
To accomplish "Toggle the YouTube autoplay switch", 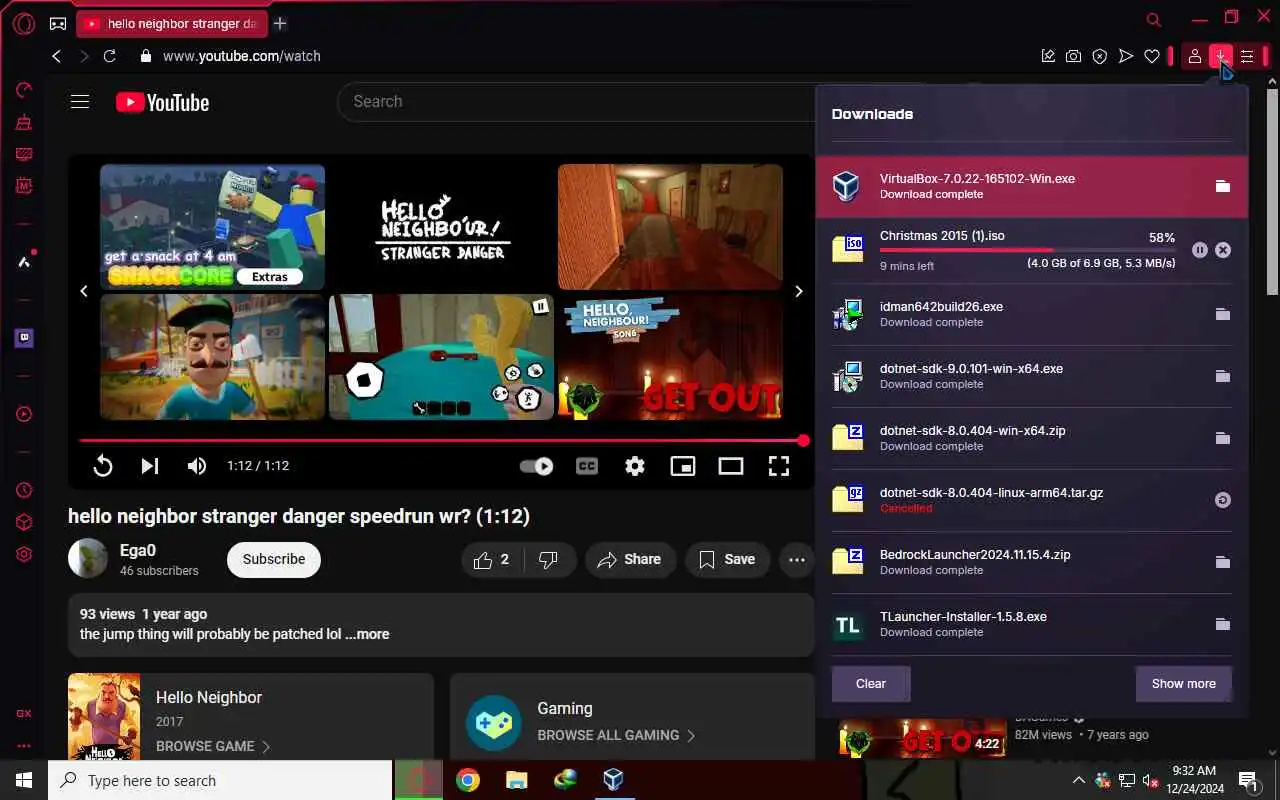I will [x=537, y=466].
